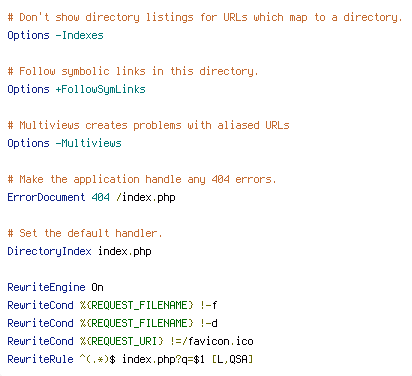Click the '-Multiviews' option text

pyautogui.click(x=88, y=143)
